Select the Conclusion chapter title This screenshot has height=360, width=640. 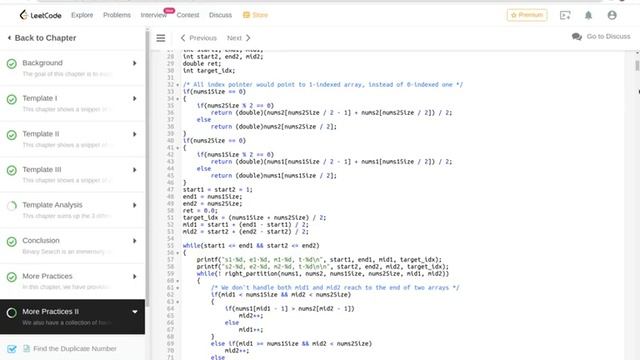(41, 240)
